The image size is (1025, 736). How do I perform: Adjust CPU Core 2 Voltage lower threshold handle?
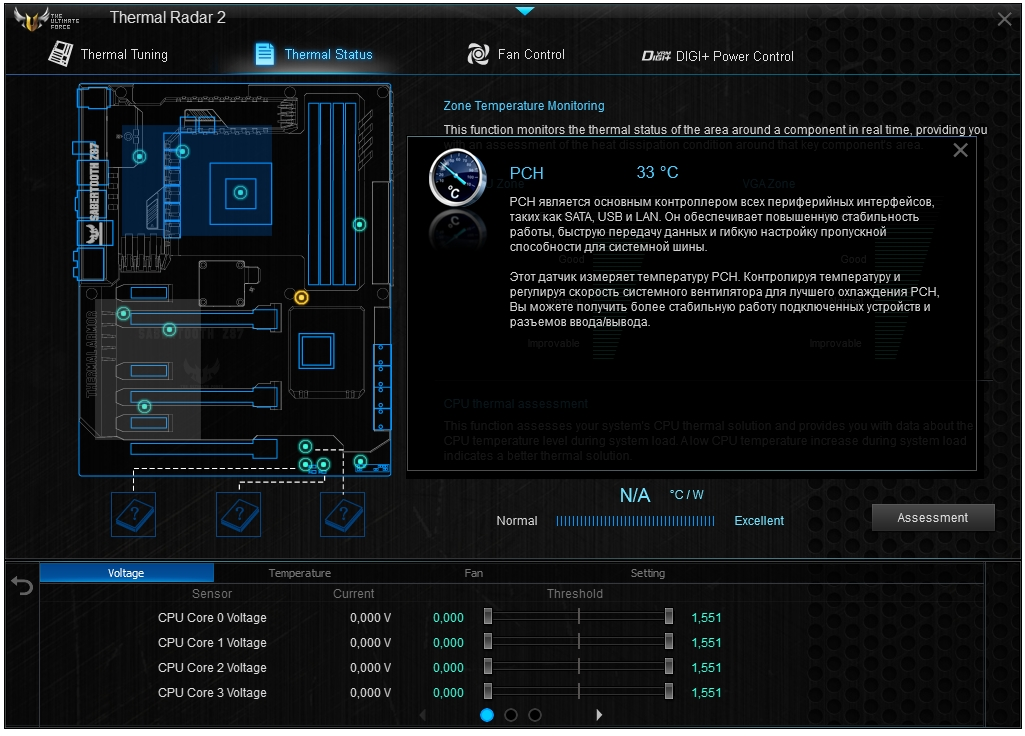(x=488, y=666)
